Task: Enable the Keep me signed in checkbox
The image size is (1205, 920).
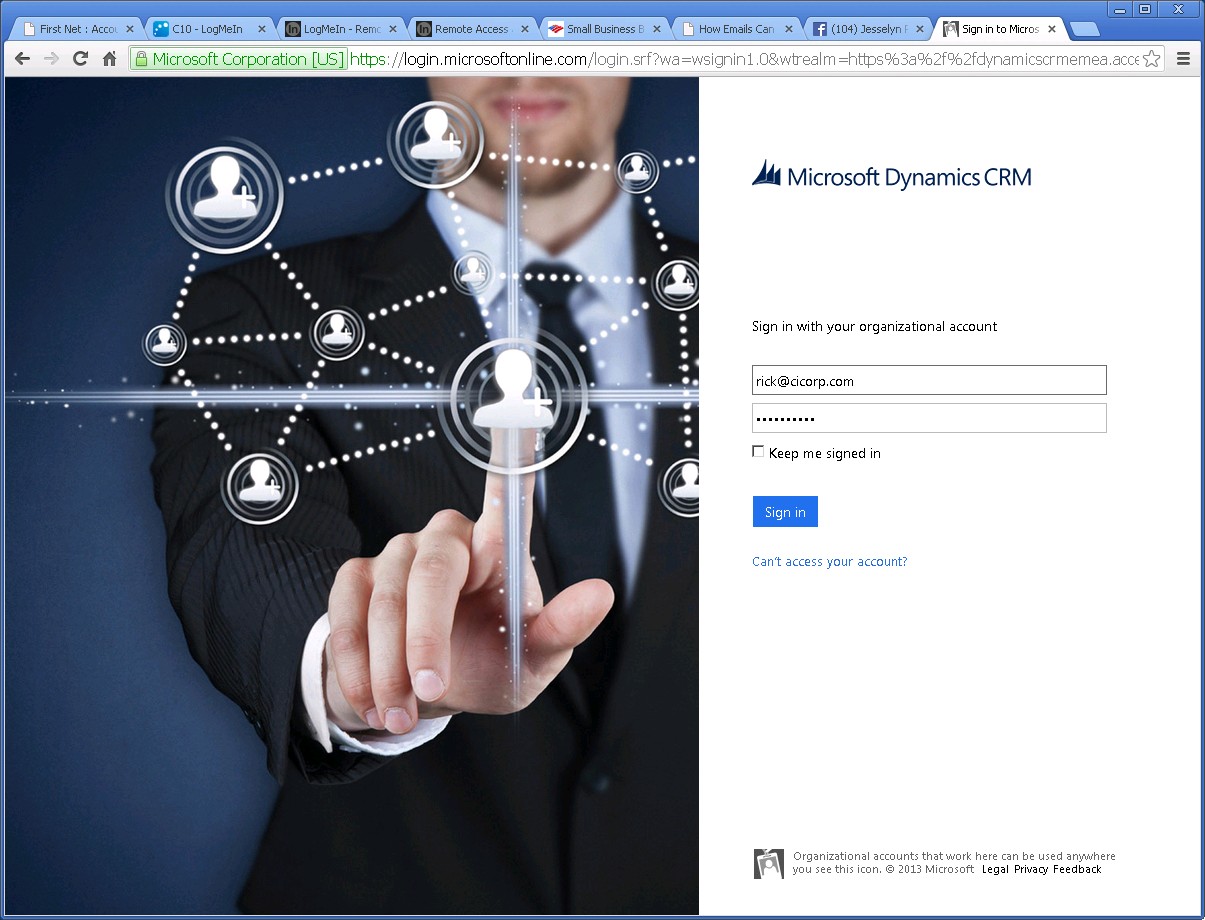Action: coord(758,452)
